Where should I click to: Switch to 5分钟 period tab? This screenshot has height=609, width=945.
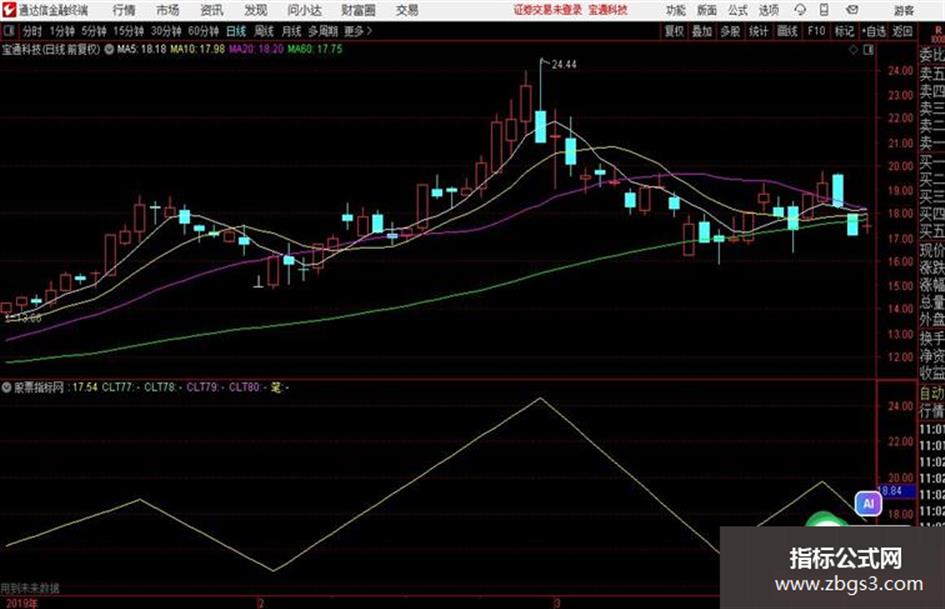[93, 31]
